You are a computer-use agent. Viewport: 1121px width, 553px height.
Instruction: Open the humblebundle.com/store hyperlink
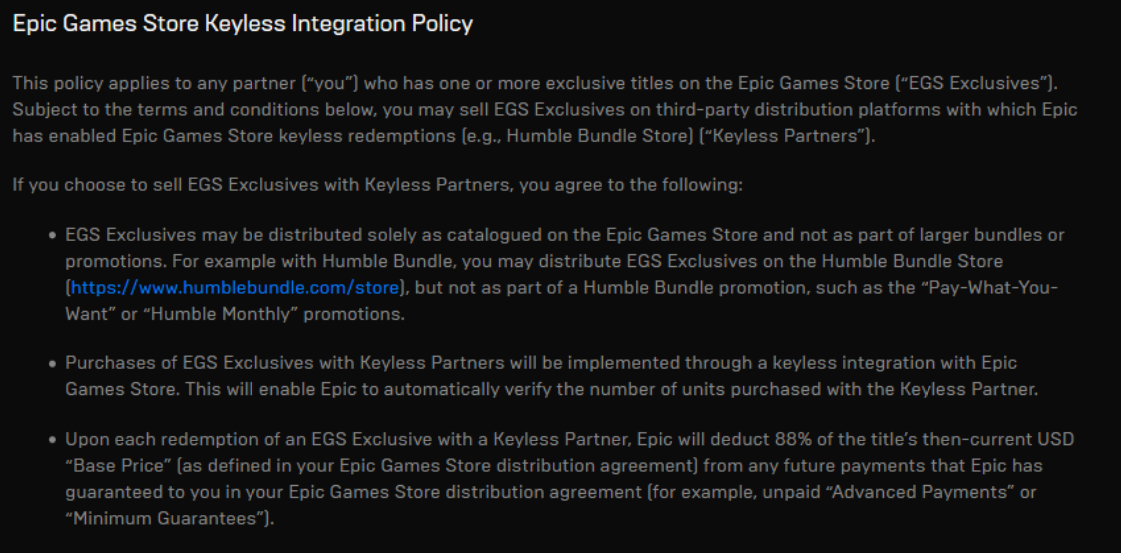point(234,288)
